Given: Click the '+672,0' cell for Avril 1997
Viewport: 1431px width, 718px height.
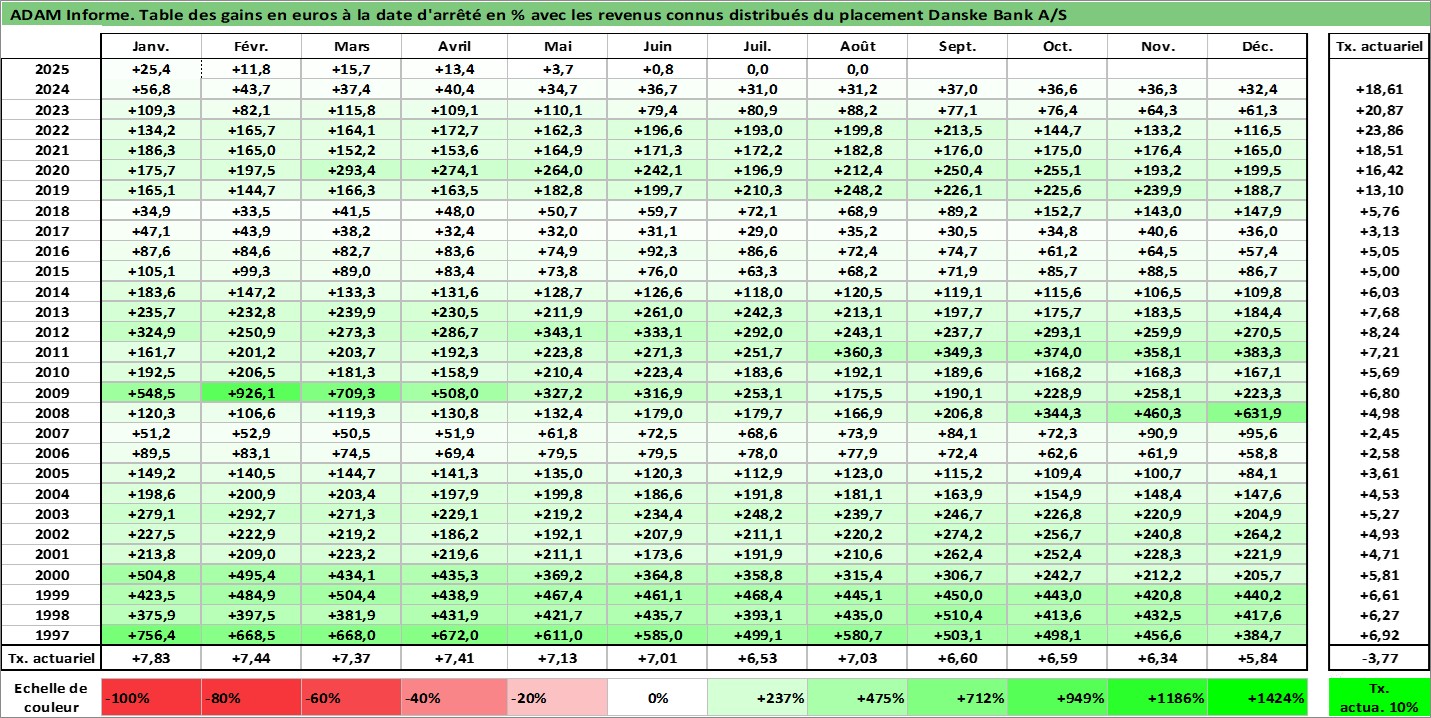Looking at the screenshot, I should coord(455,635).
